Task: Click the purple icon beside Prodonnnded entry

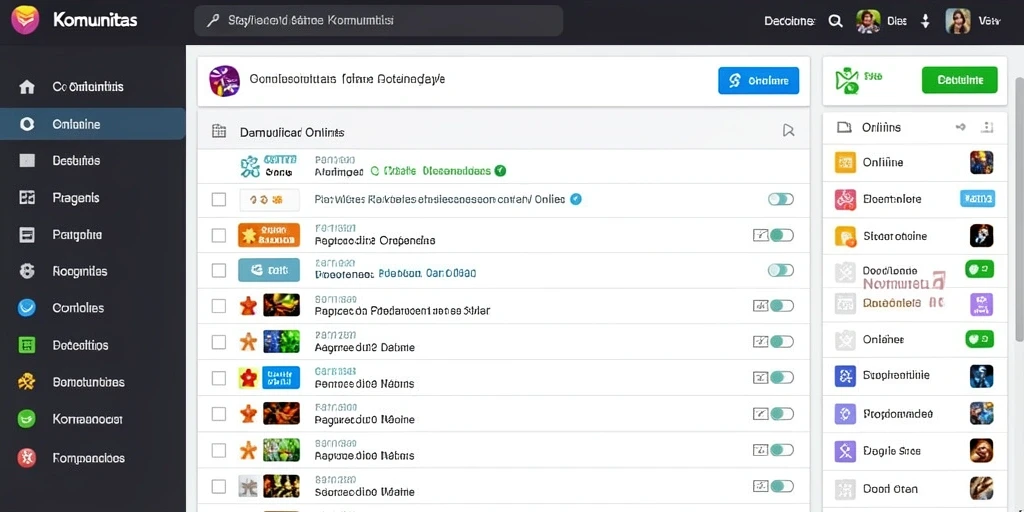Action: click(x=845, y=414)
